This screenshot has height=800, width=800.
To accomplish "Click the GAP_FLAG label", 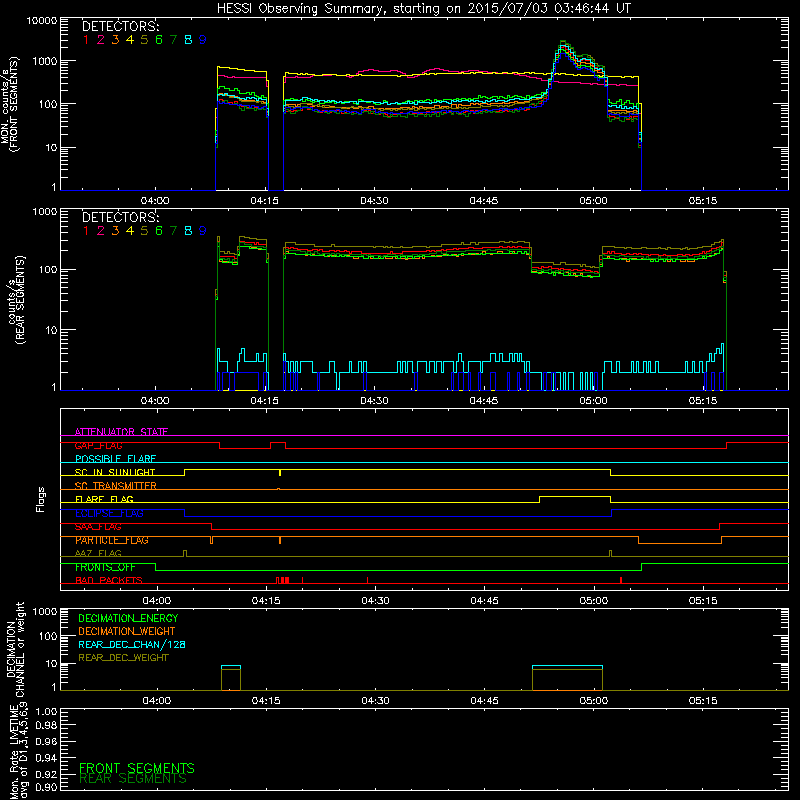I will [98, 445].
